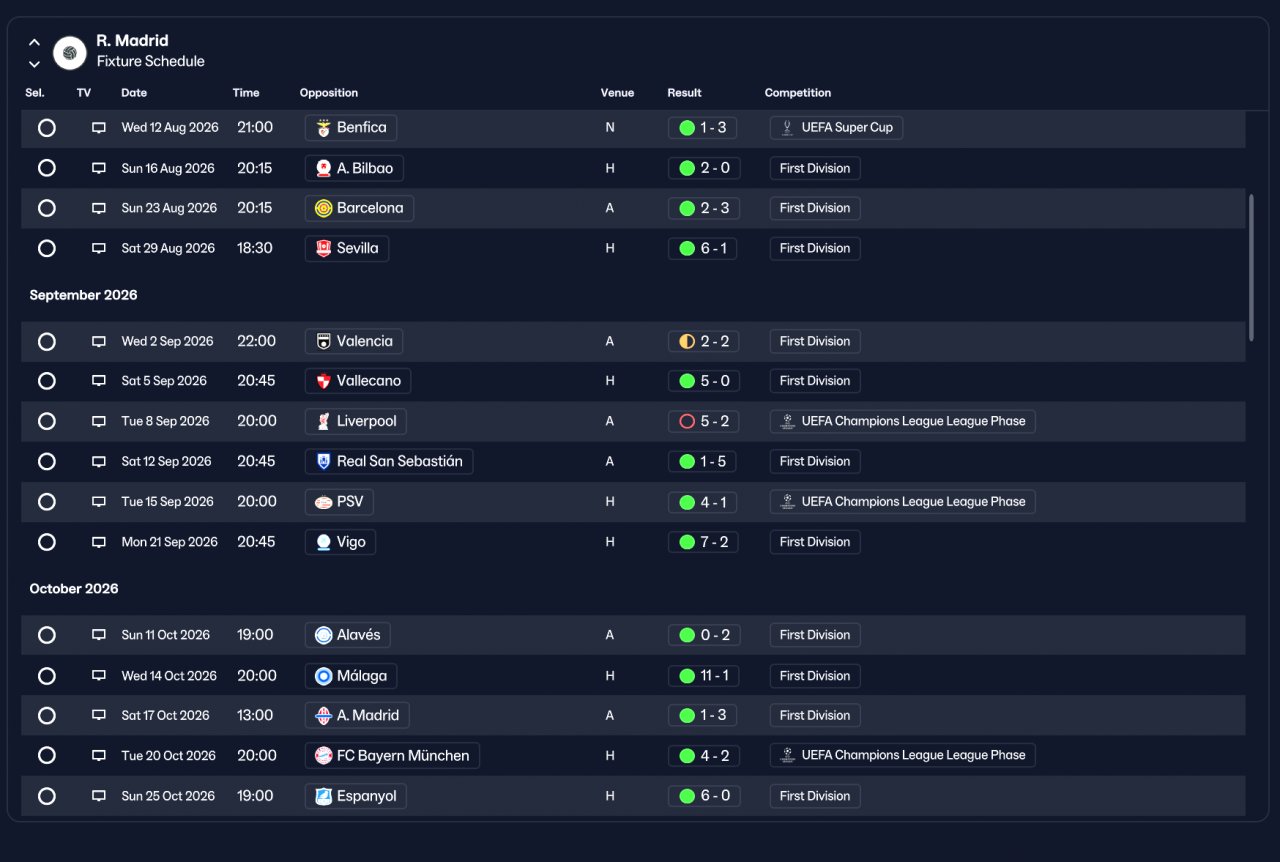Click the half-yellow draw indicator on Valencia result

point(687,342)
